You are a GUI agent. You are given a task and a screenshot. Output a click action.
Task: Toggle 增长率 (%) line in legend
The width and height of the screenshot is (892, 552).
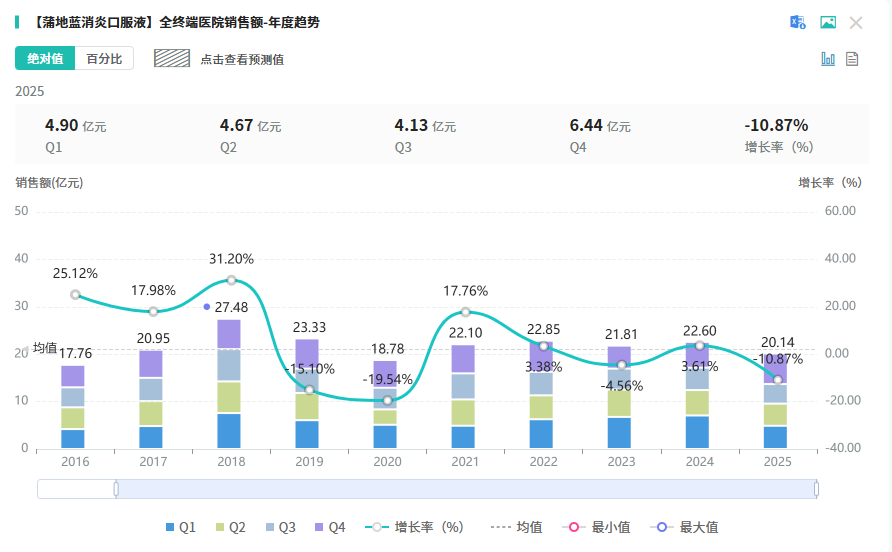(x=414, y=528)
